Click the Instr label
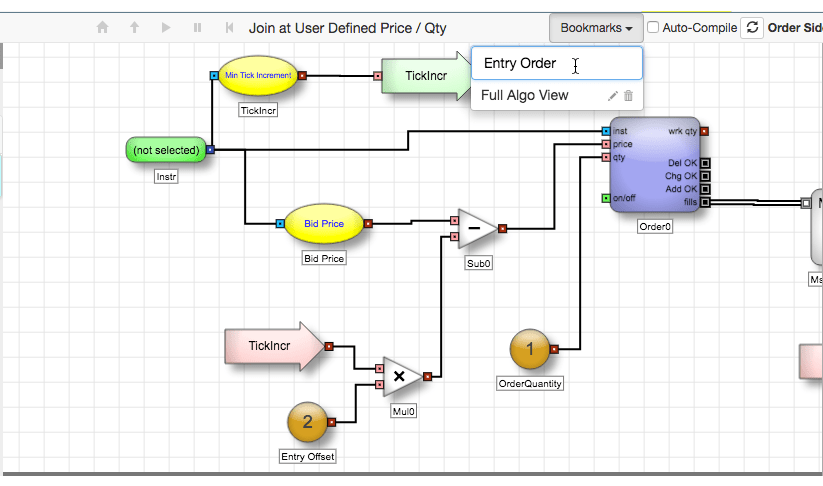823x486 pixels. pyautogui.click(x=166, y=177)
